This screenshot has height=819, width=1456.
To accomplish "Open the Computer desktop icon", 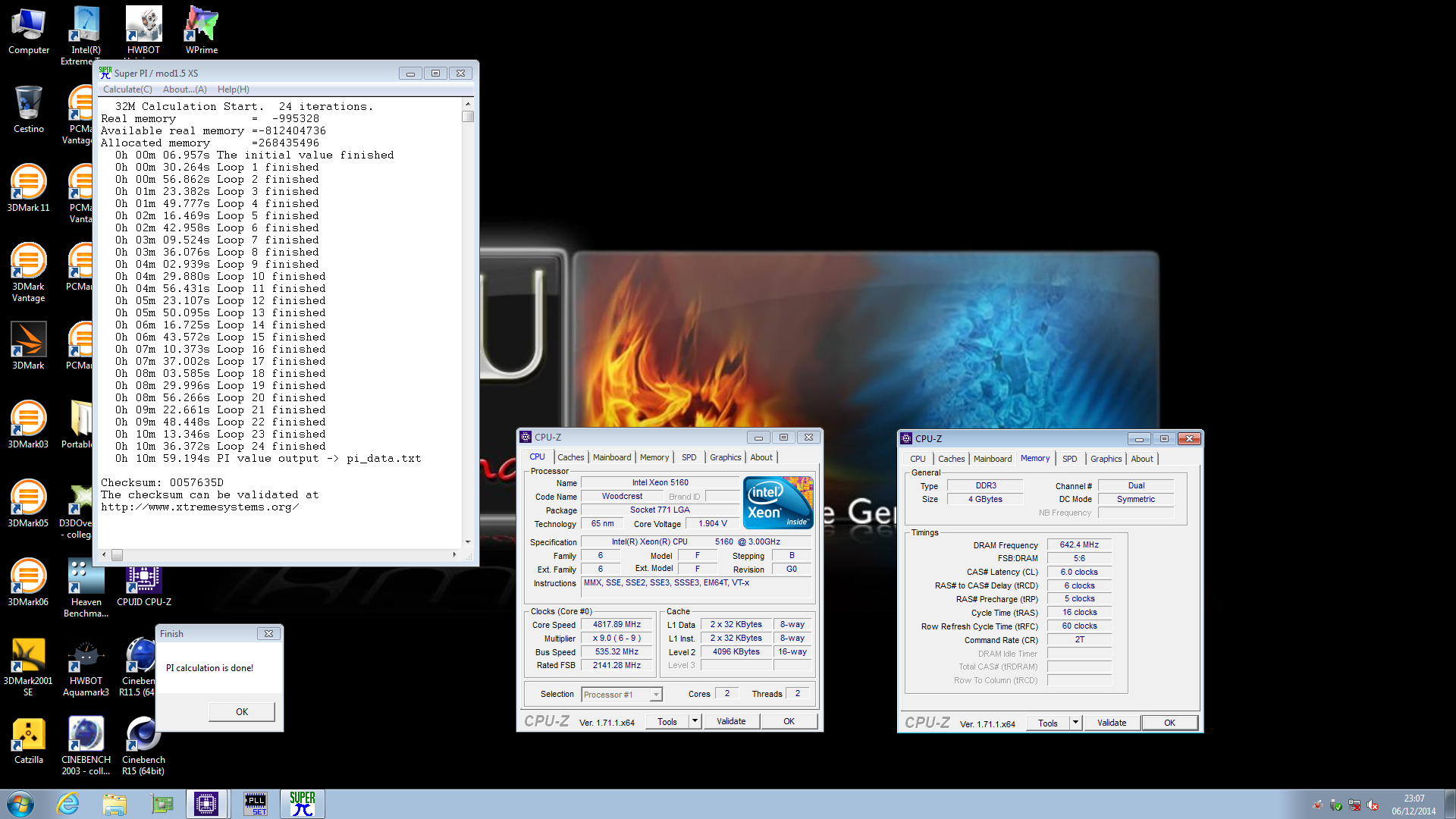I will [28, 31].
